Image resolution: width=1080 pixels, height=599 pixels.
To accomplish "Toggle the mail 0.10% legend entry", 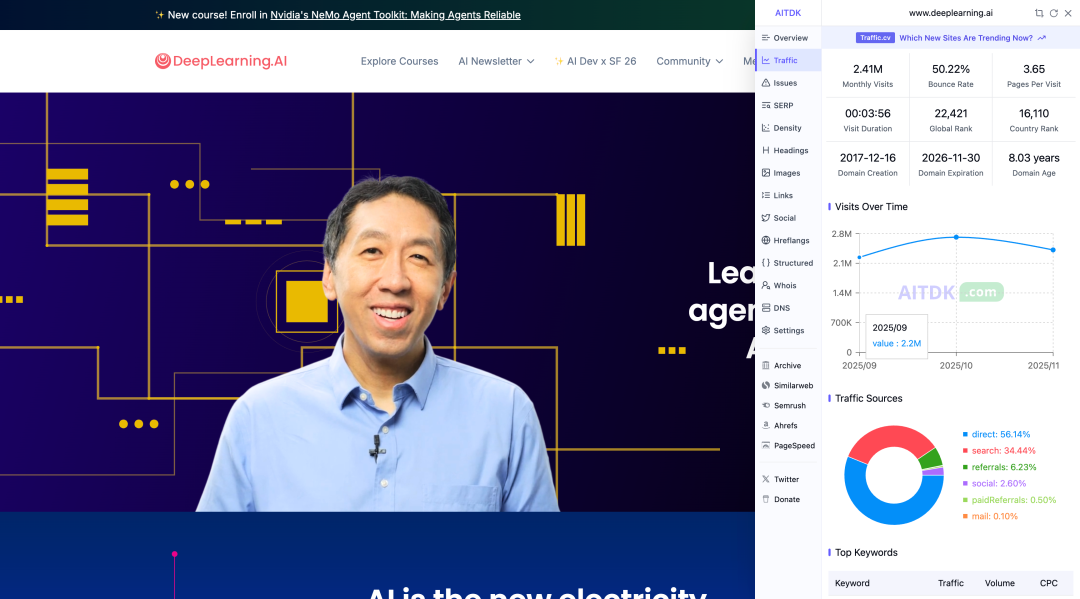I will coord(990,516).
